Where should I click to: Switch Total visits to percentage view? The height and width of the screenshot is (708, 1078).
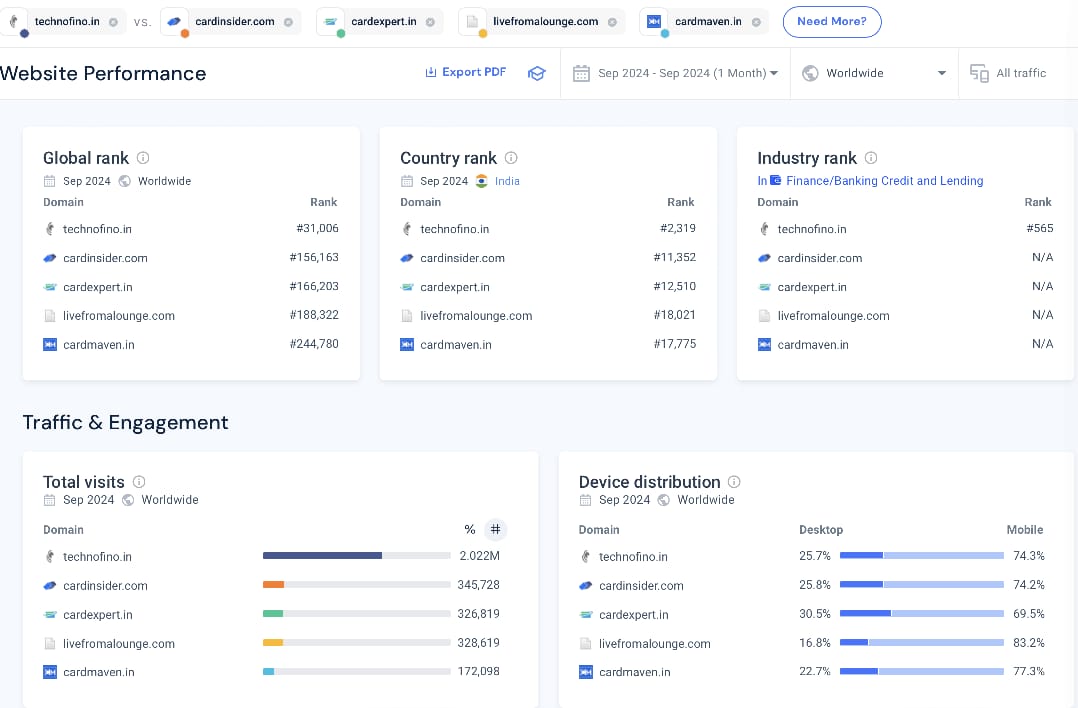[470, 529]
